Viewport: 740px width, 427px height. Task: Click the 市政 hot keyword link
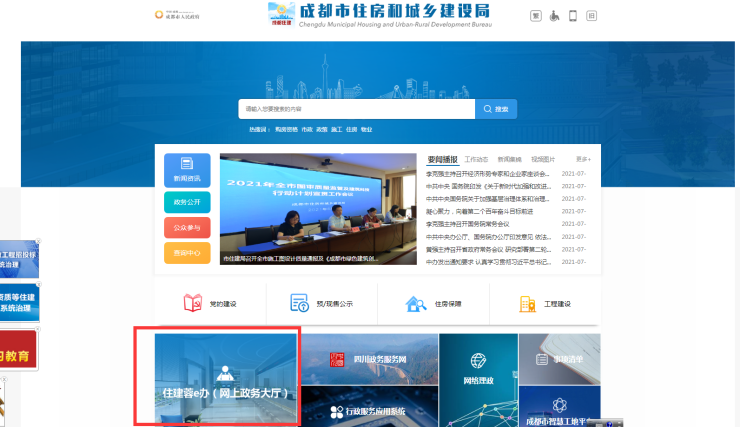(307, 129)
